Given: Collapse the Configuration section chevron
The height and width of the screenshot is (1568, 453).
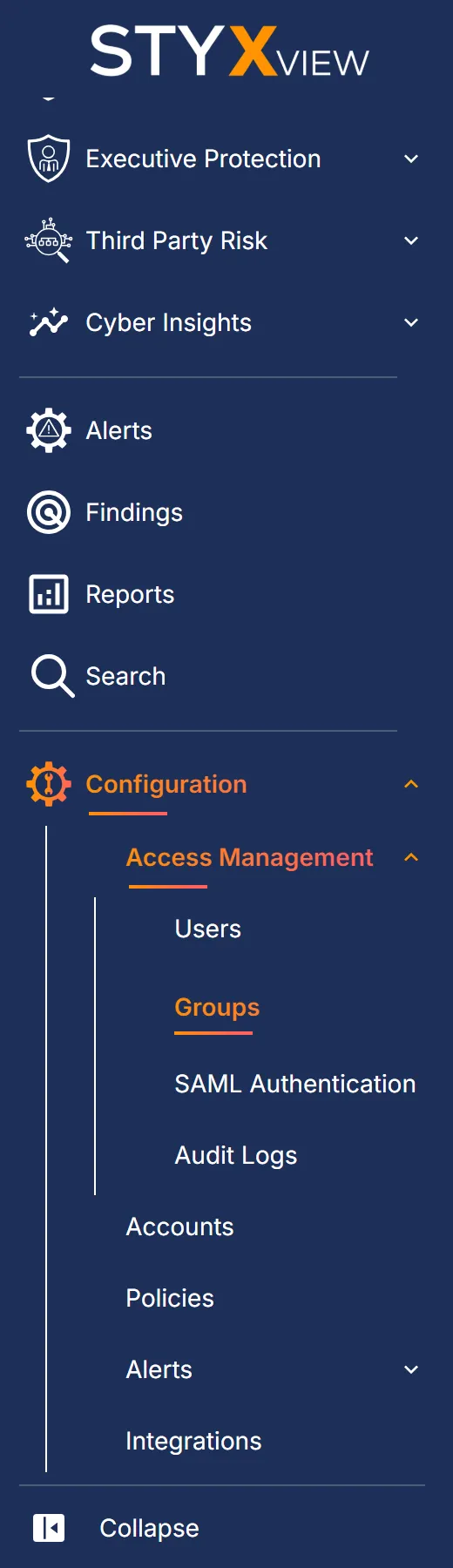Looking at the screenshot, I should click(x=411, y=784).
